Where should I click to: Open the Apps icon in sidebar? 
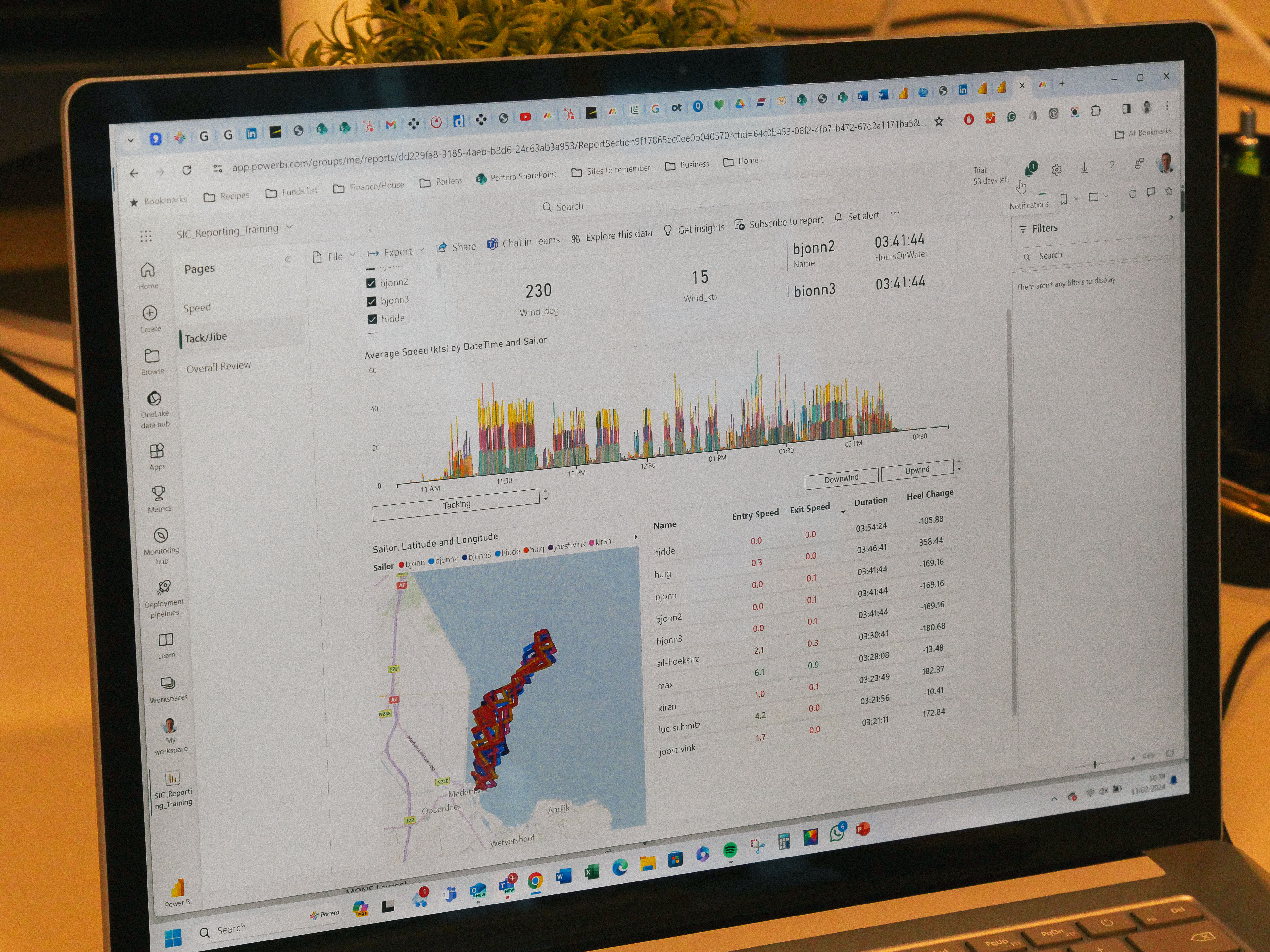coord(157,451)
